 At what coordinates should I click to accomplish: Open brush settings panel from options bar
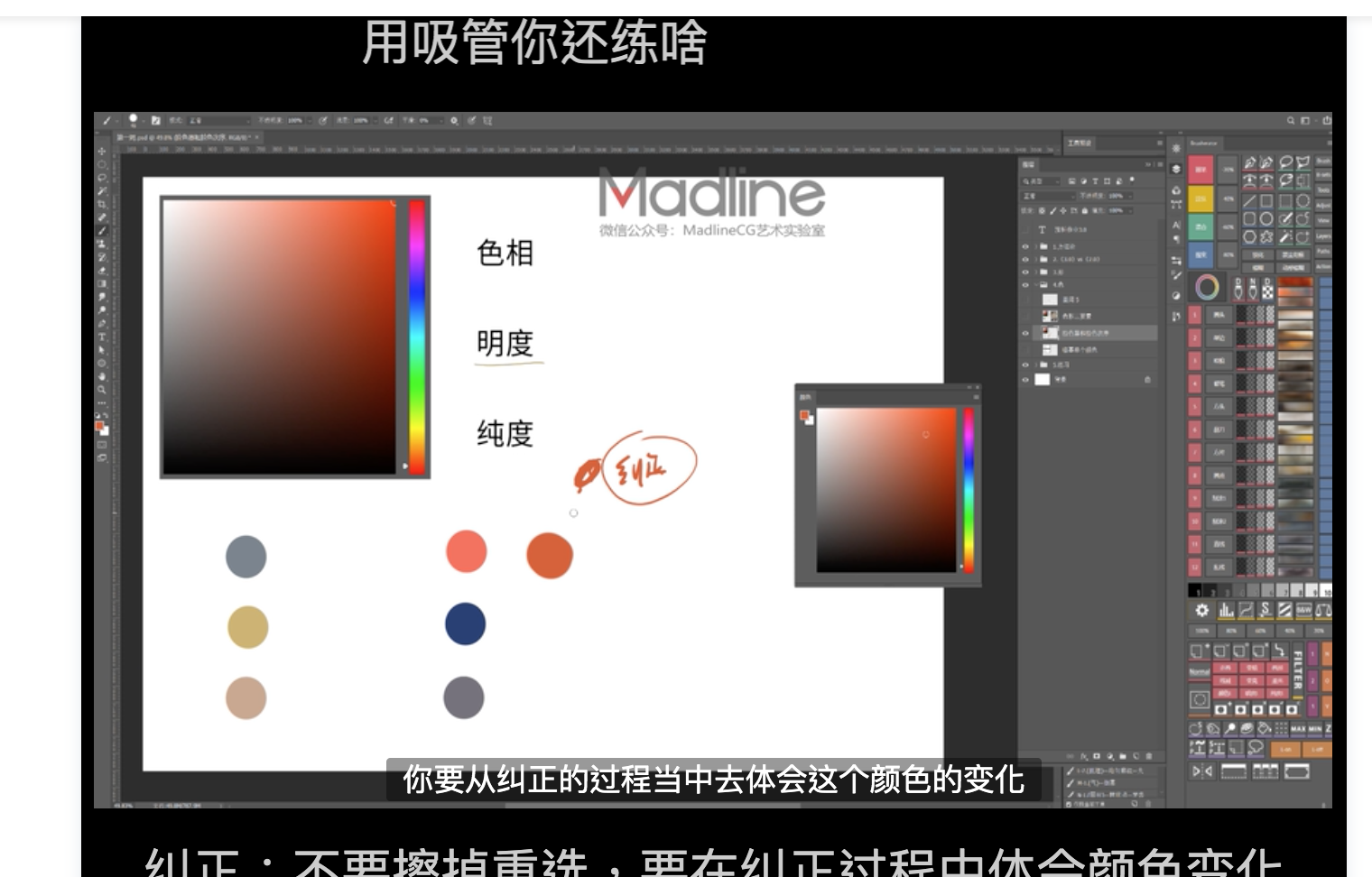point(156,121)
